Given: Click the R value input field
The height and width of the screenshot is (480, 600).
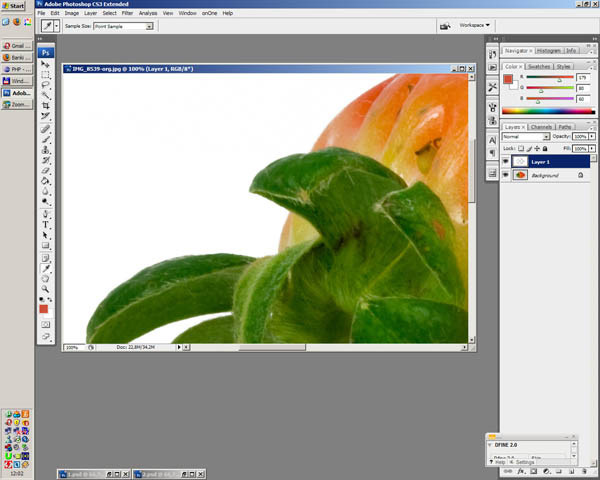Looking at the screenshot, I should click(x=581, y=77).
